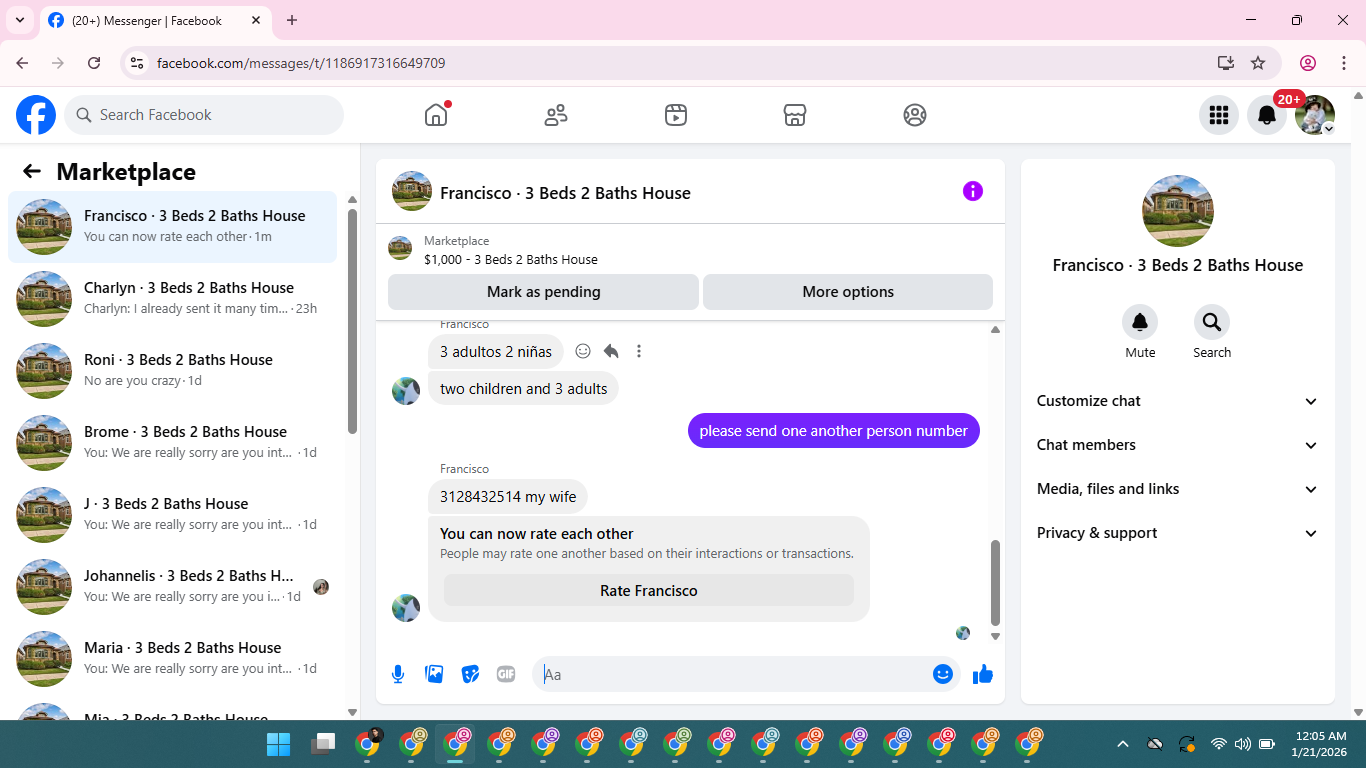The height and width of the screenshot is (768, 1366).
Task: Click the 'two children and 3 adults' message
Action: [x=524, y=389]
